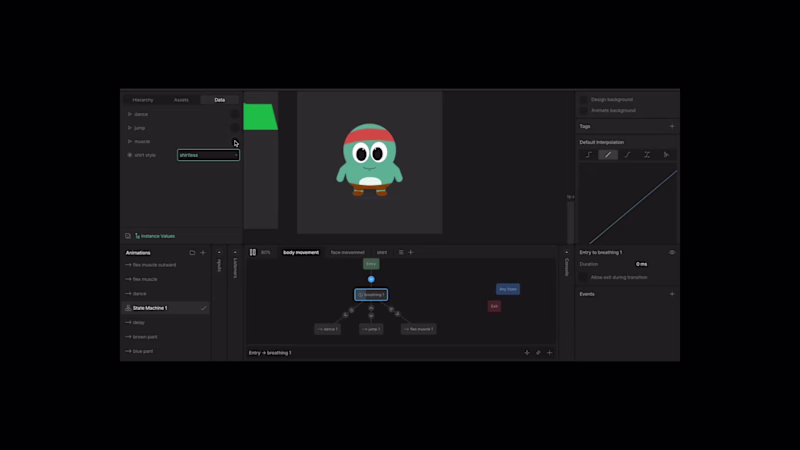Select the Hold interpolation icon

pyautogui.click(x=588, y=155)
